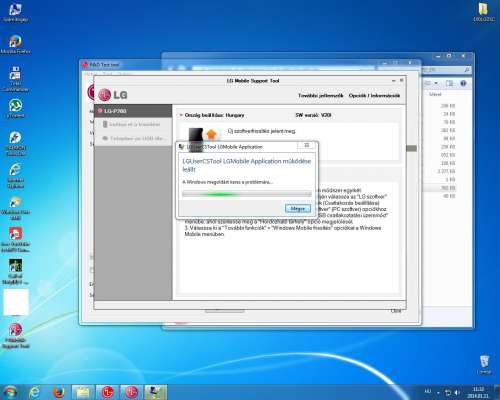Switch to the second pink LG taskbar button
Image resolution: width=500 pixels, height=400 pixels.
pyautogui.click(x=131, y=392)
